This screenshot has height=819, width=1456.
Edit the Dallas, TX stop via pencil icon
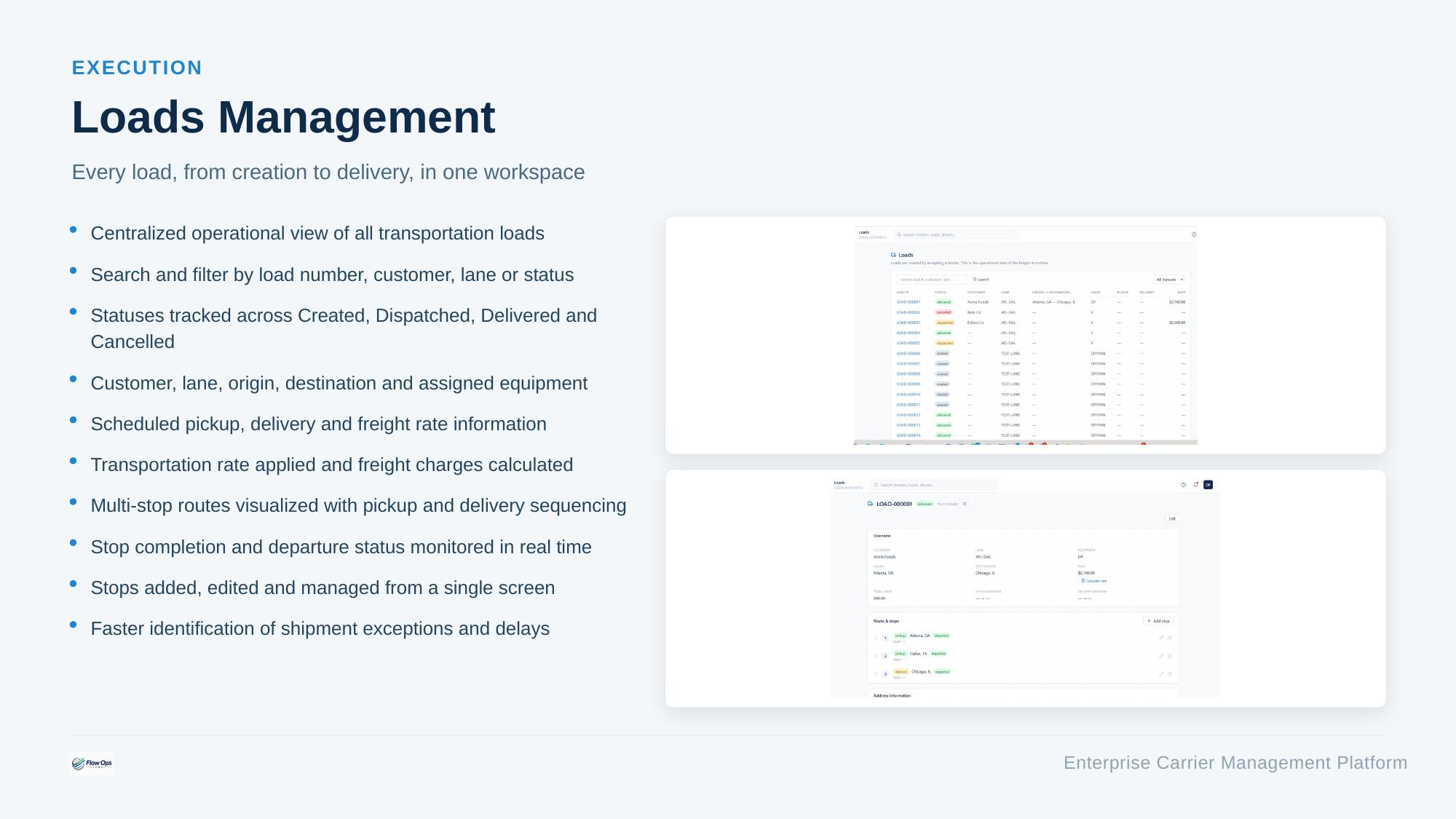(1161, 656)
